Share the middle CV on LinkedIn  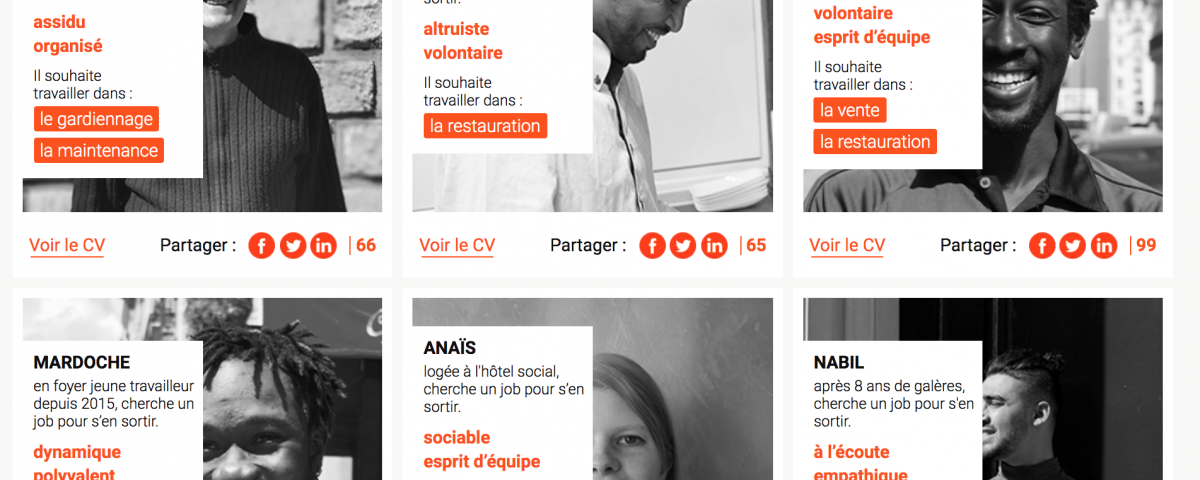(x=714, y=246)
